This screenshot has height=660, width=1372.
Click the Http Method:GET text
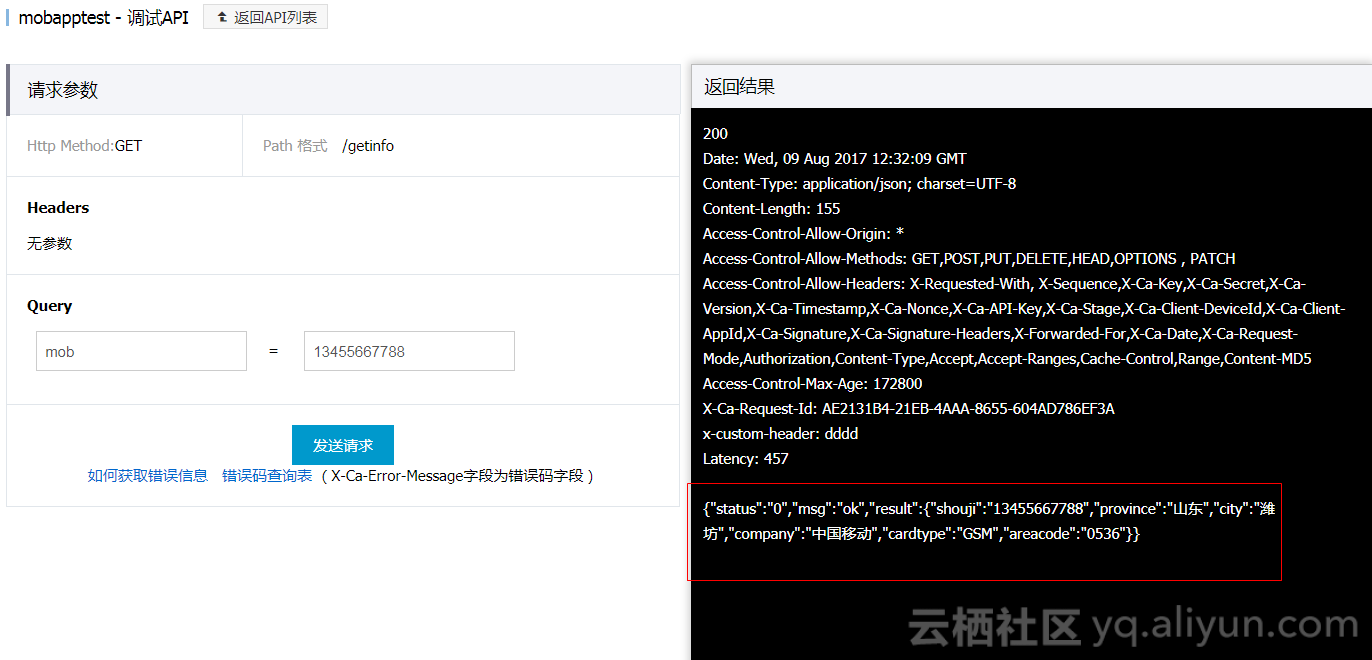click(x=84, y=146)
